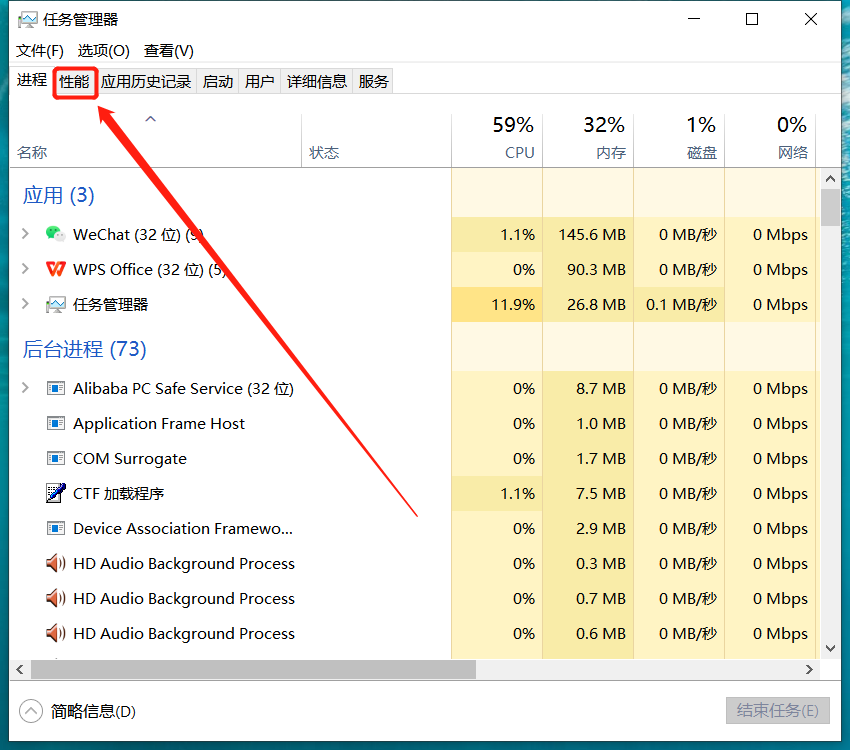Select the CTF 加载程序 row
Screen dimensions: 850x750
point(415,493)
